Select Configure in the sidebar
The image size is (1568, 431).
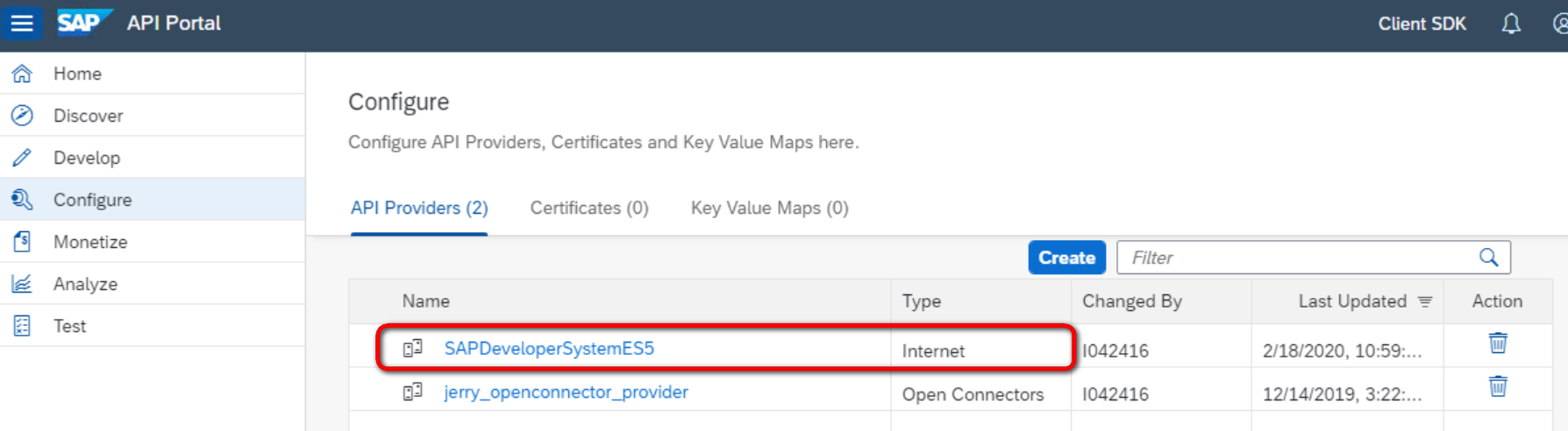tap(153, 200)
